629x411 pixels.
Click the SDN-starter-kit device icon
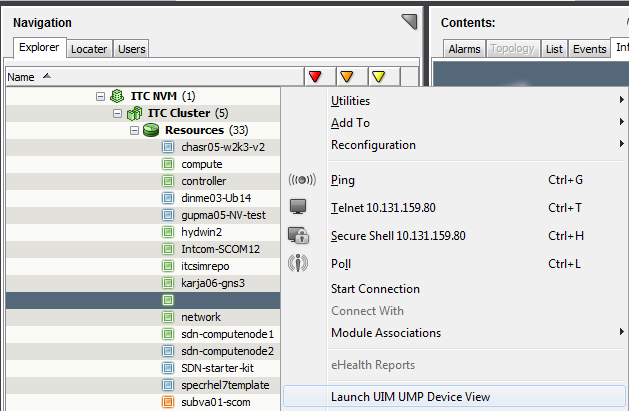click(168, 368)
